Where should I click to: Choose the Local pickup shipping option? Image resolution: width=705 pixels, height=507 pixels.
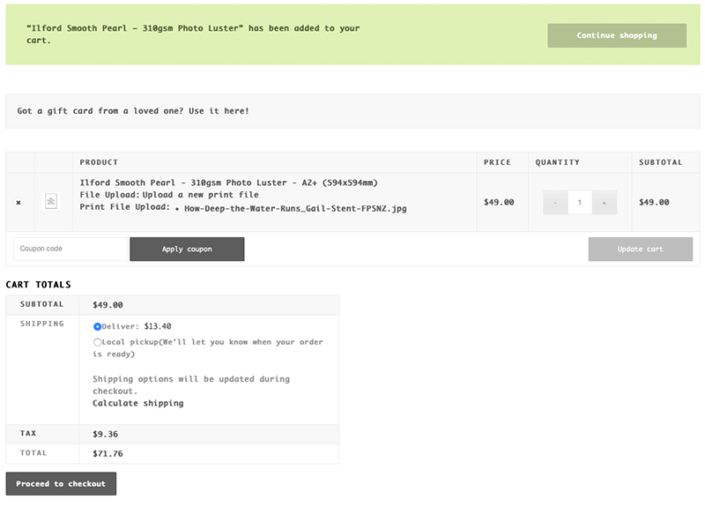point(98,342)
